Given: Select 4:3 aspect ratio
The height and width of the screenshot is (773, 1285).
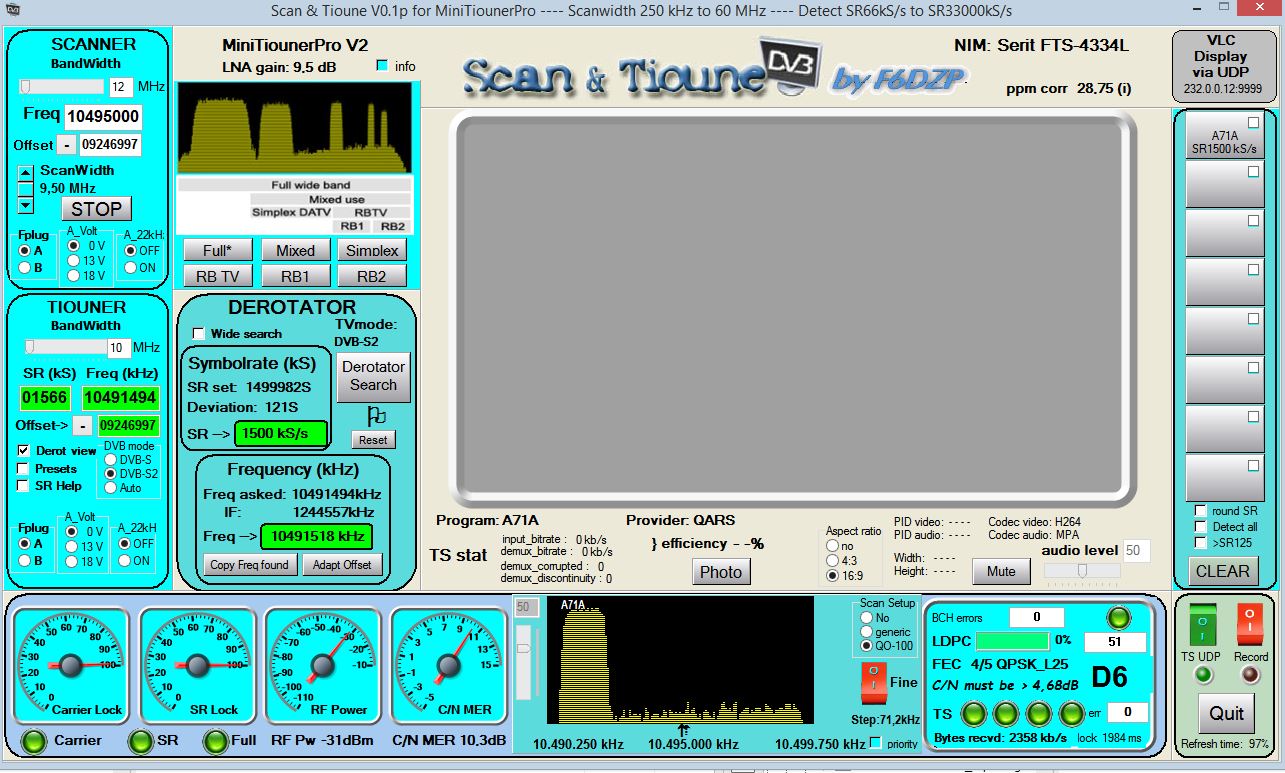Looking at the screenshot, I should pyautogui.click(x=833, y=561).
